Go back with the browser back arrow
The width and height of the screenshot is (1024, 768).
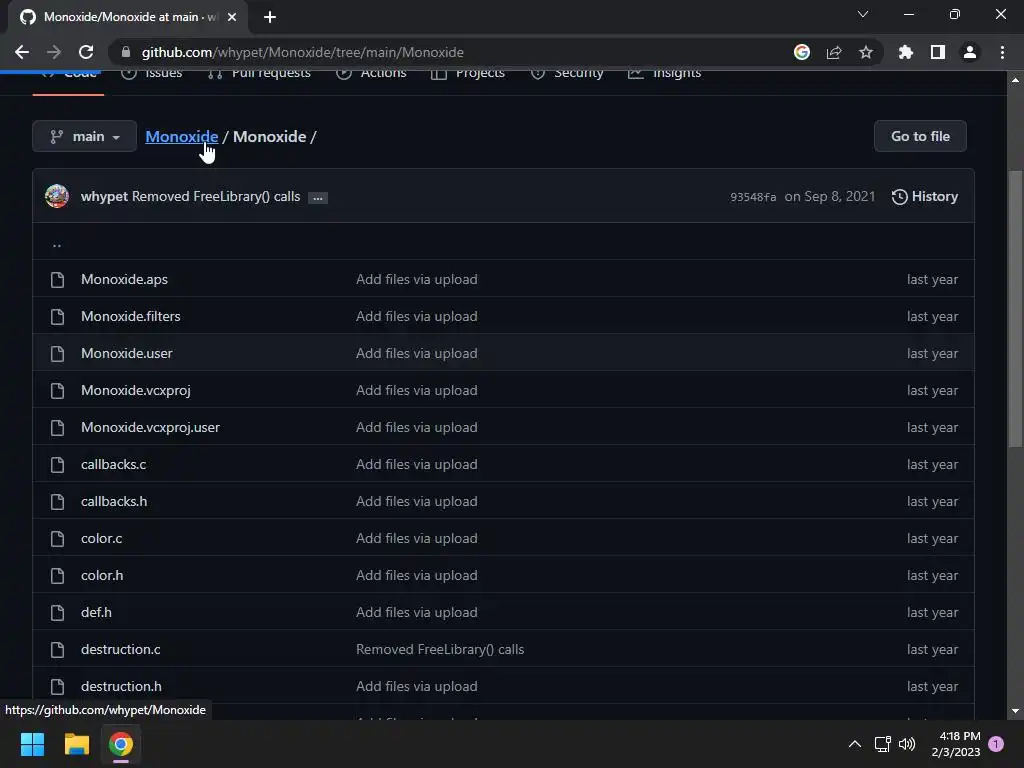[x=22, y=52]
